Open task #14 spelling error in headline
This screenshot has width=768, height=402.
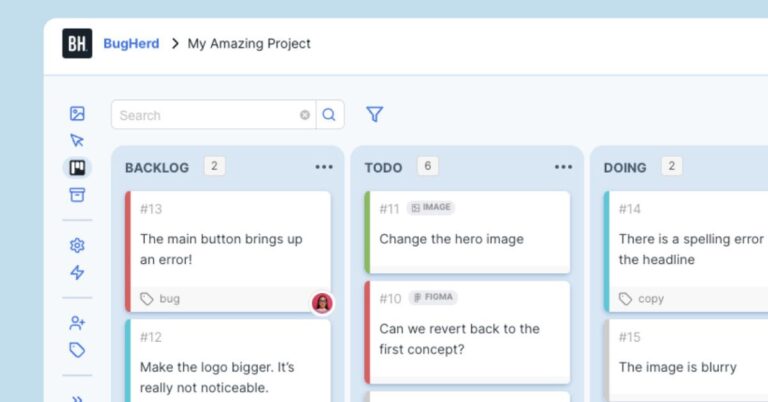coord(686,252)
